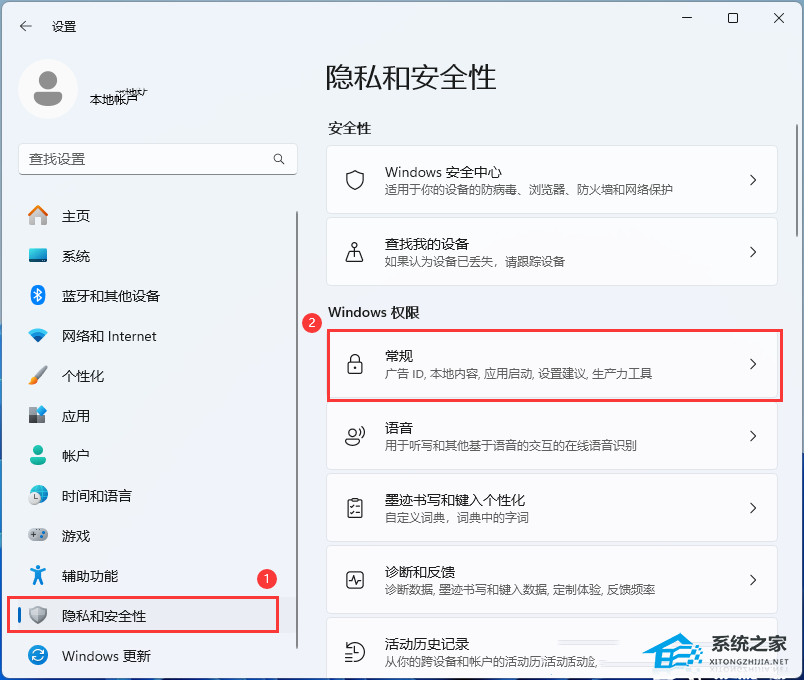Image resolution: width=804 pixels, height=680 pixels.
Task: Click the back arrow icon
Action: coord(26,26)
